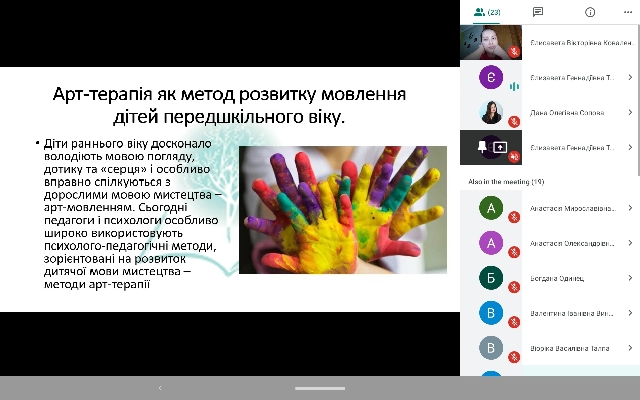640x400 pixels.
Task: Expand options for Єлизавета Геннадіївна's presentation row
Action: click(630, 147)
